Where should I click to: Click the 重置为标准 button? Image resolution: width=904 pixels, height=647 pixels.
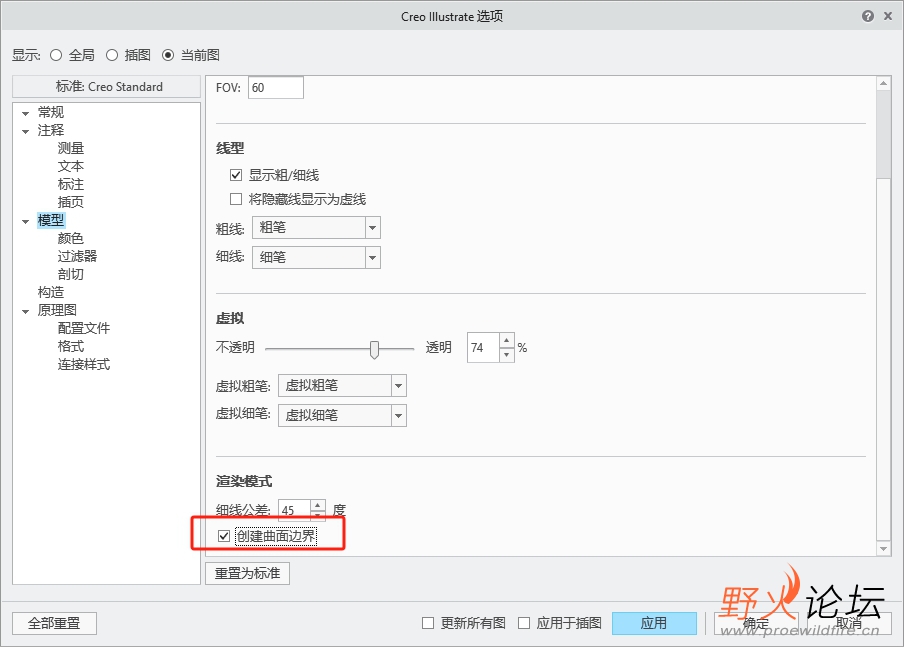pyautogui.click(x=247, y=573)
